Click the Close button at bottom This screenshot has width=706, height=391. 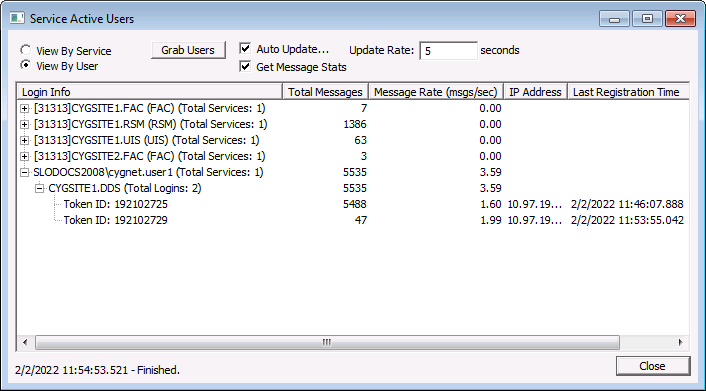click(x=653, y=366)
